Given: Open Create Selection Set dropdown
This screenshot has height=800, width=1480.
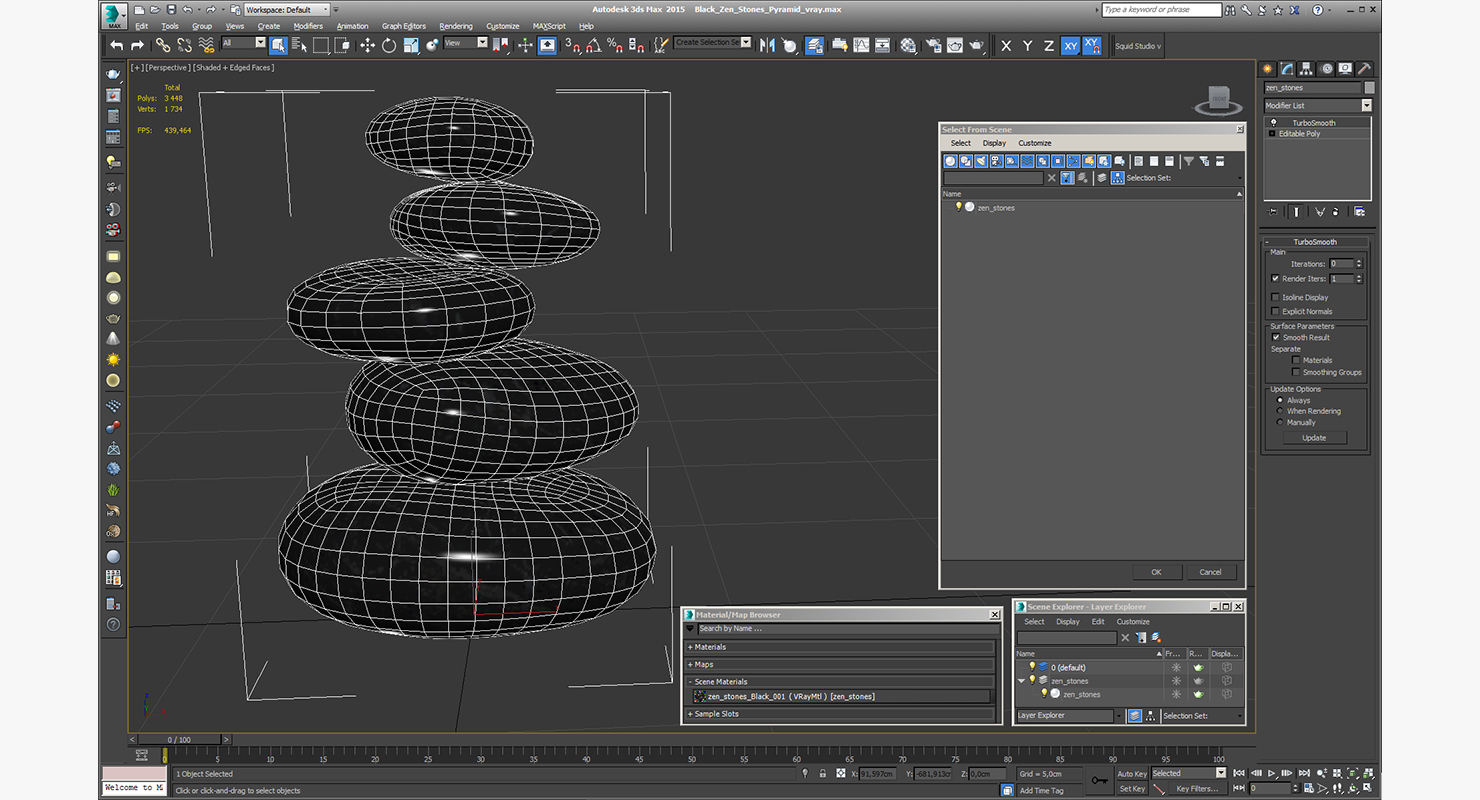Looking at the screenshot, I should [712, 43].
